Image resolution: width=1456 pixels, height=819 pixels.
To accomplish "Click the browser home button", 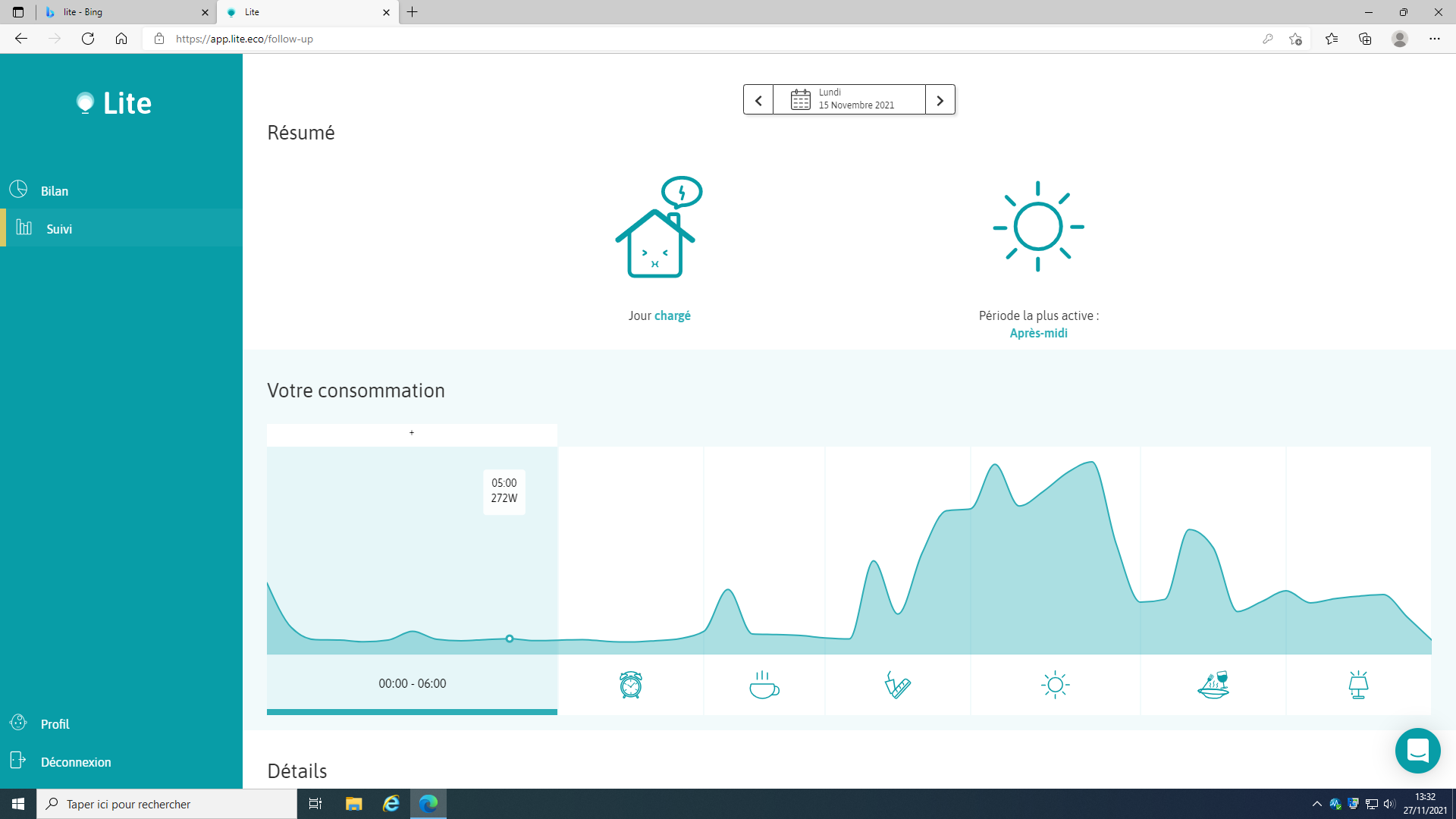I will [121, 39].
